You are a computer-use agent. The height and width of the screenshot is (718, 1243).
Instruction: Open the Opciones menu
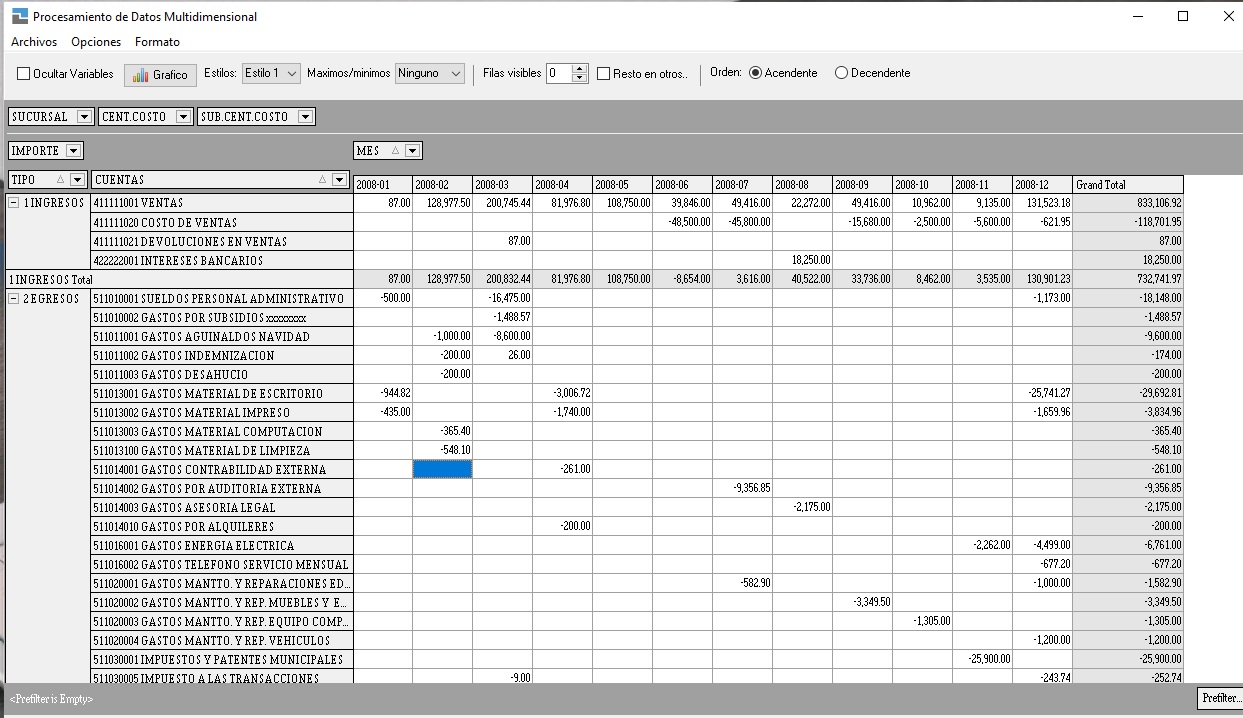[x=96, y=42]
